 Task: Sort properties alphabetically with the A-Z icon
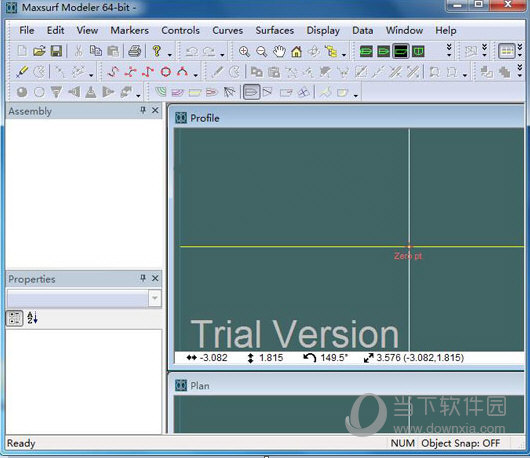[x=32, y=318]
